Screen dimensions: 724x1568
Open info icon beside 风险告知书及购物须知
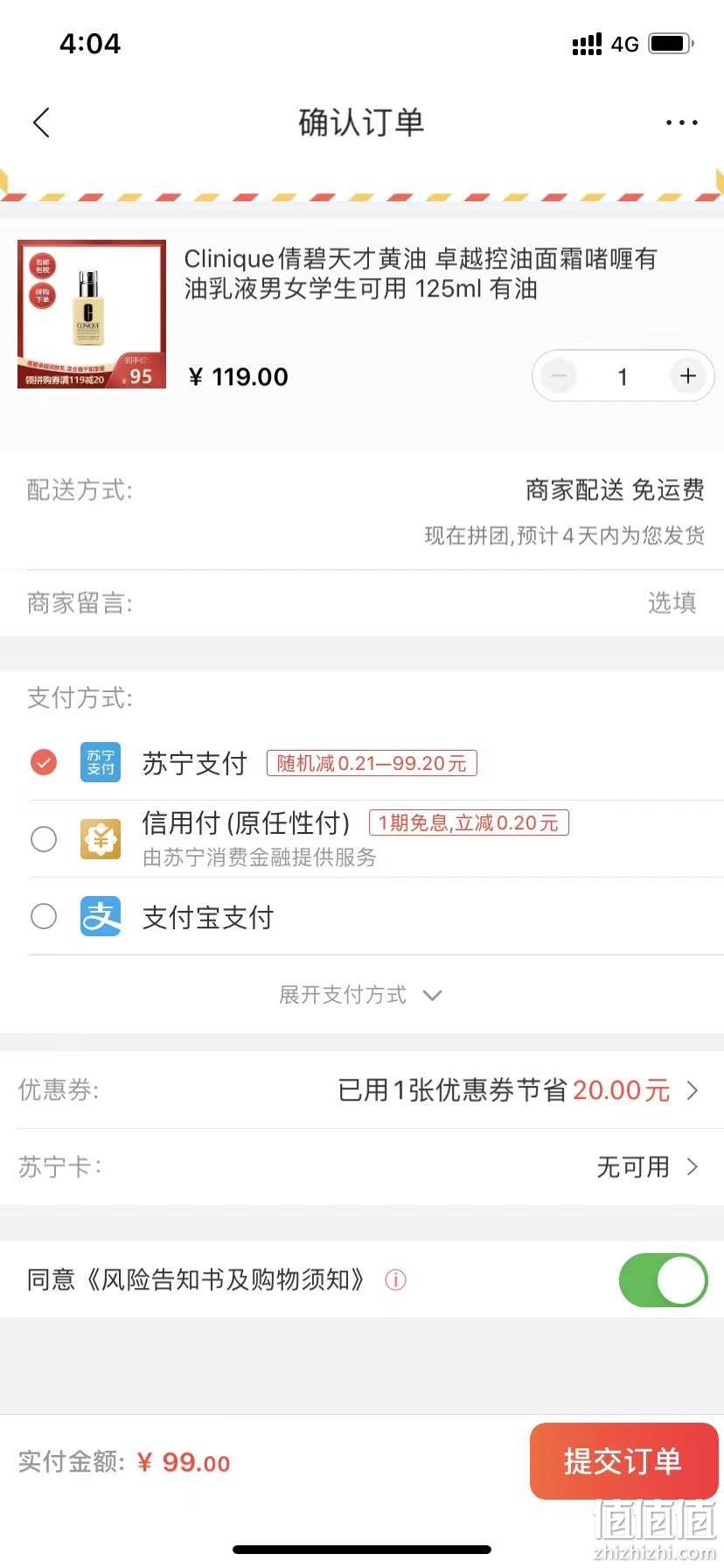(395, 1280)
